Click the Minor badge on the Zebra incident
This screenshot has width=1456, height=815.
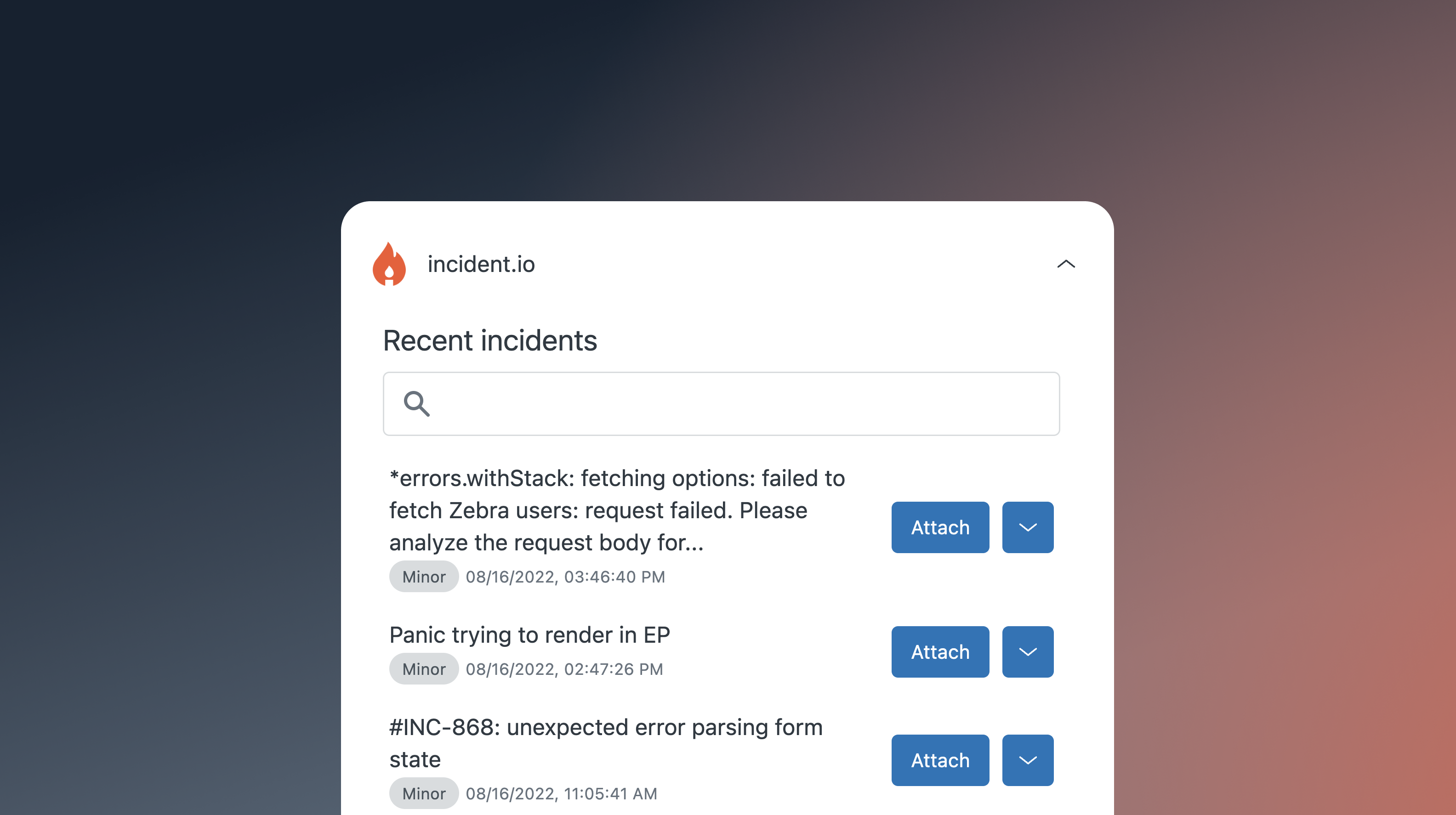[424, 577]
